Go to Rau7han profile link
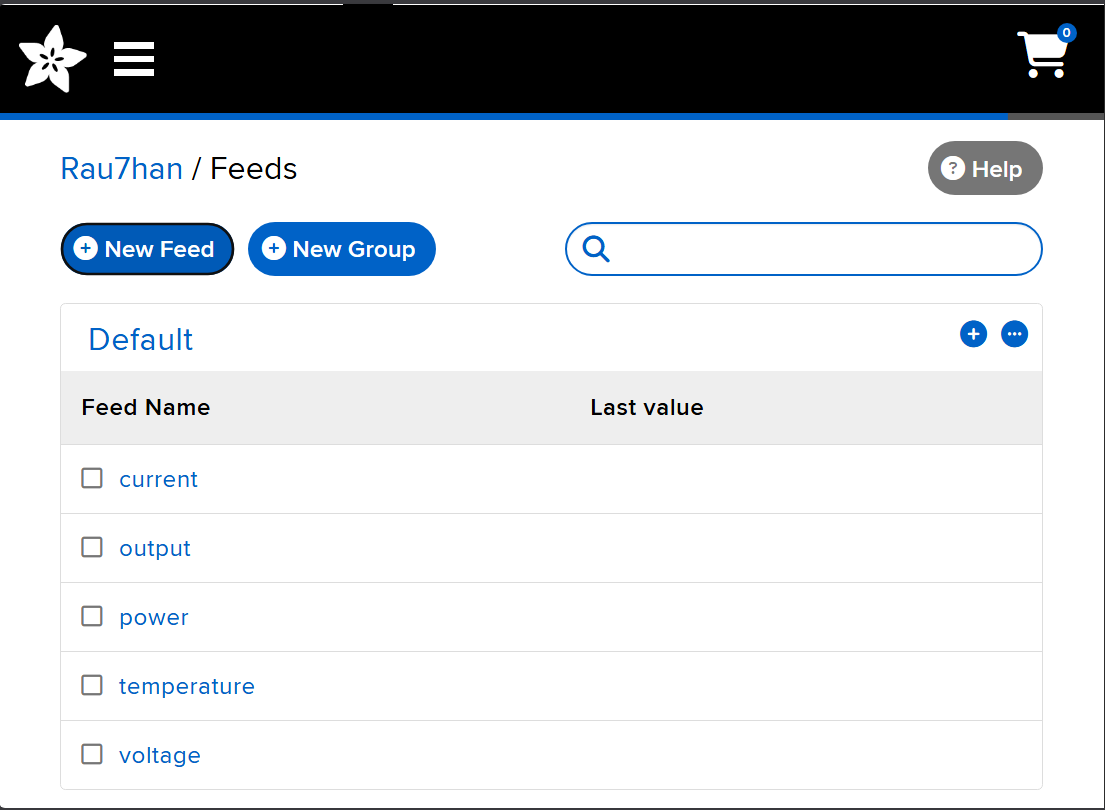Image resolution: width=1105 pixels, height=810 pixels. [x=121, y=169]
